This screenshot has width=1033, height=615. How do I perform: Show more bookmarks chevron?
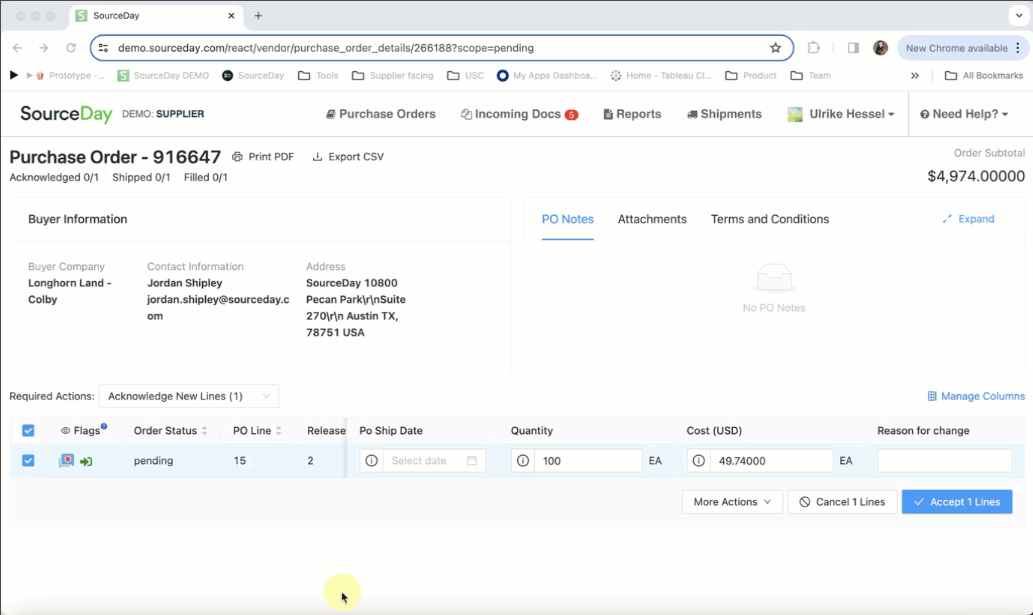(914, 76)
